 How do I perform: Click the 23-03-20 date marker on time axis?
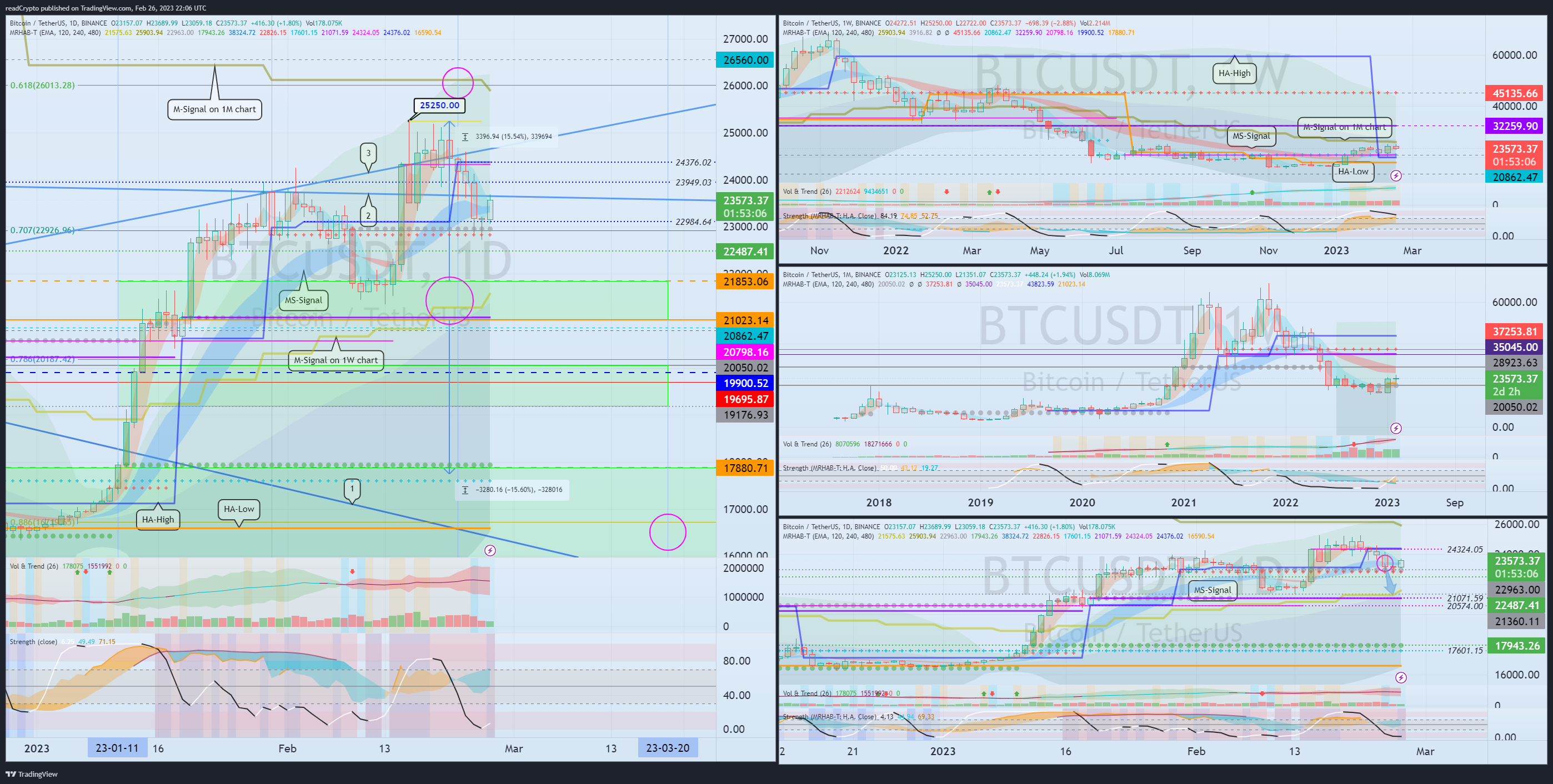click(668, 748)
